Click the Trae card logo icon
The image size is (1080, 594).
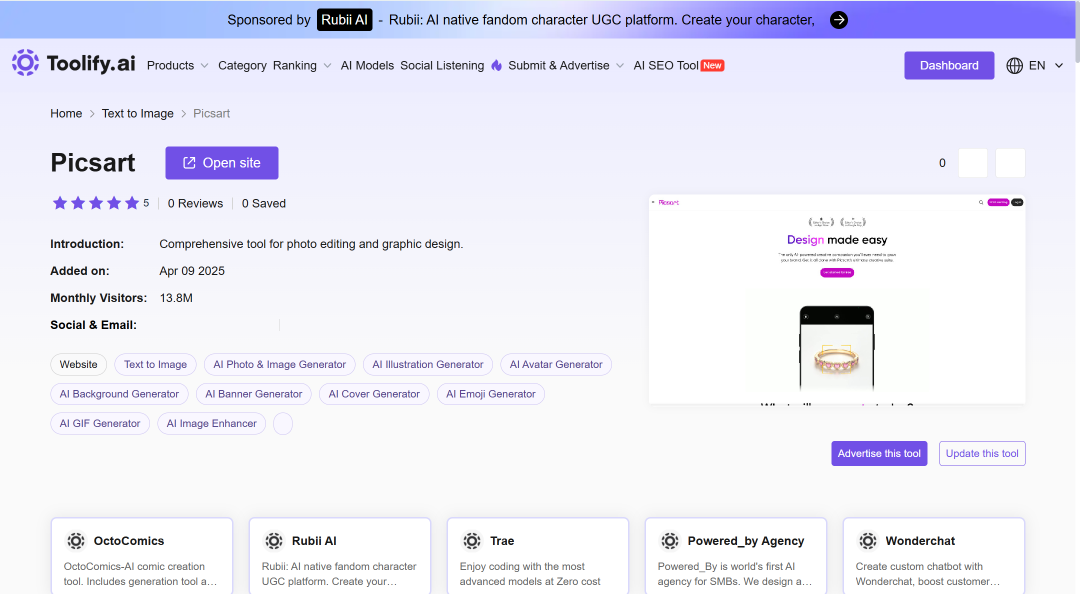click(x=472, y=541)
